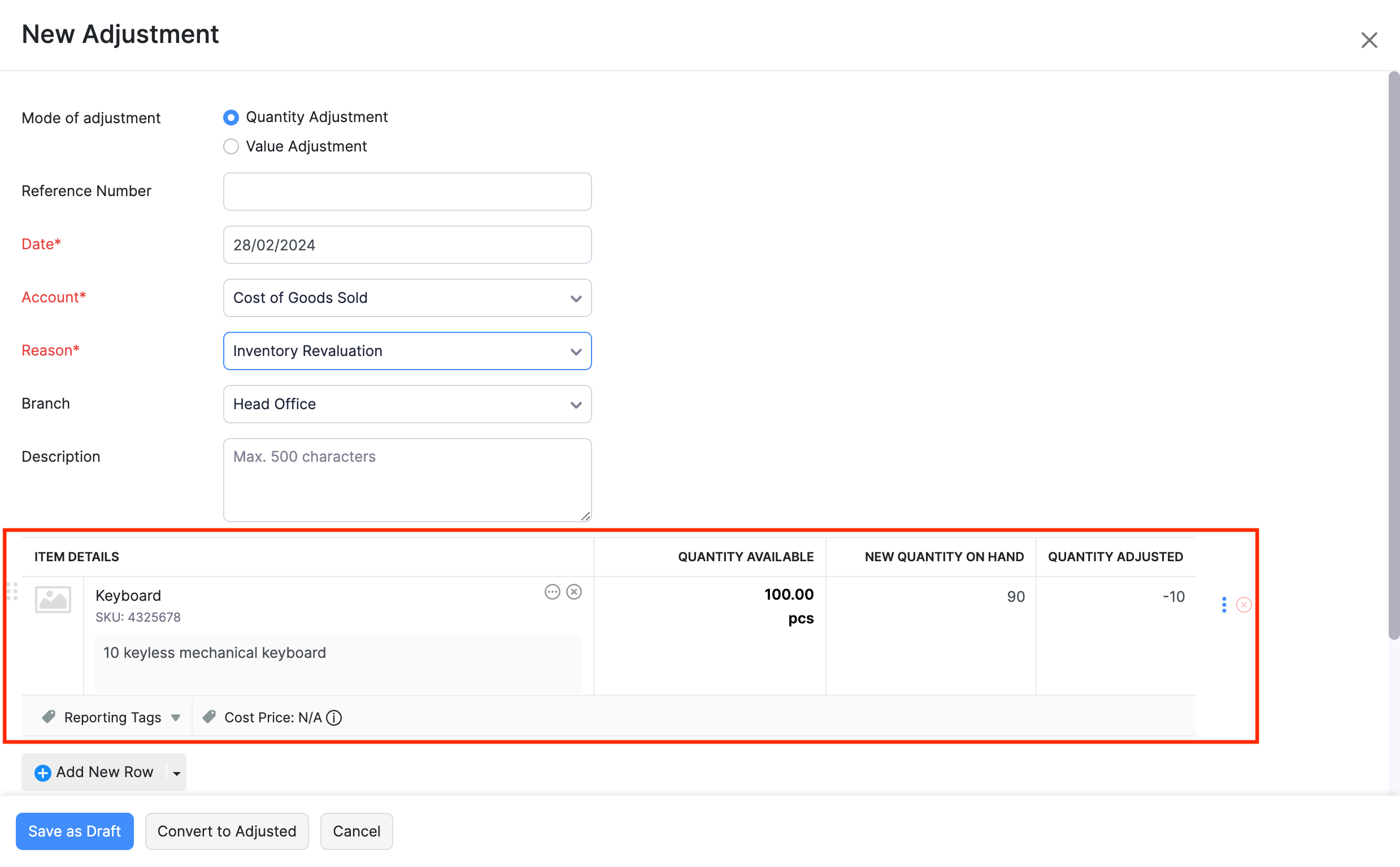This screenshot has height=867, width=1400.
Task: Expand the Reporting Tags dropdown
Action: [x=176, y=718]
